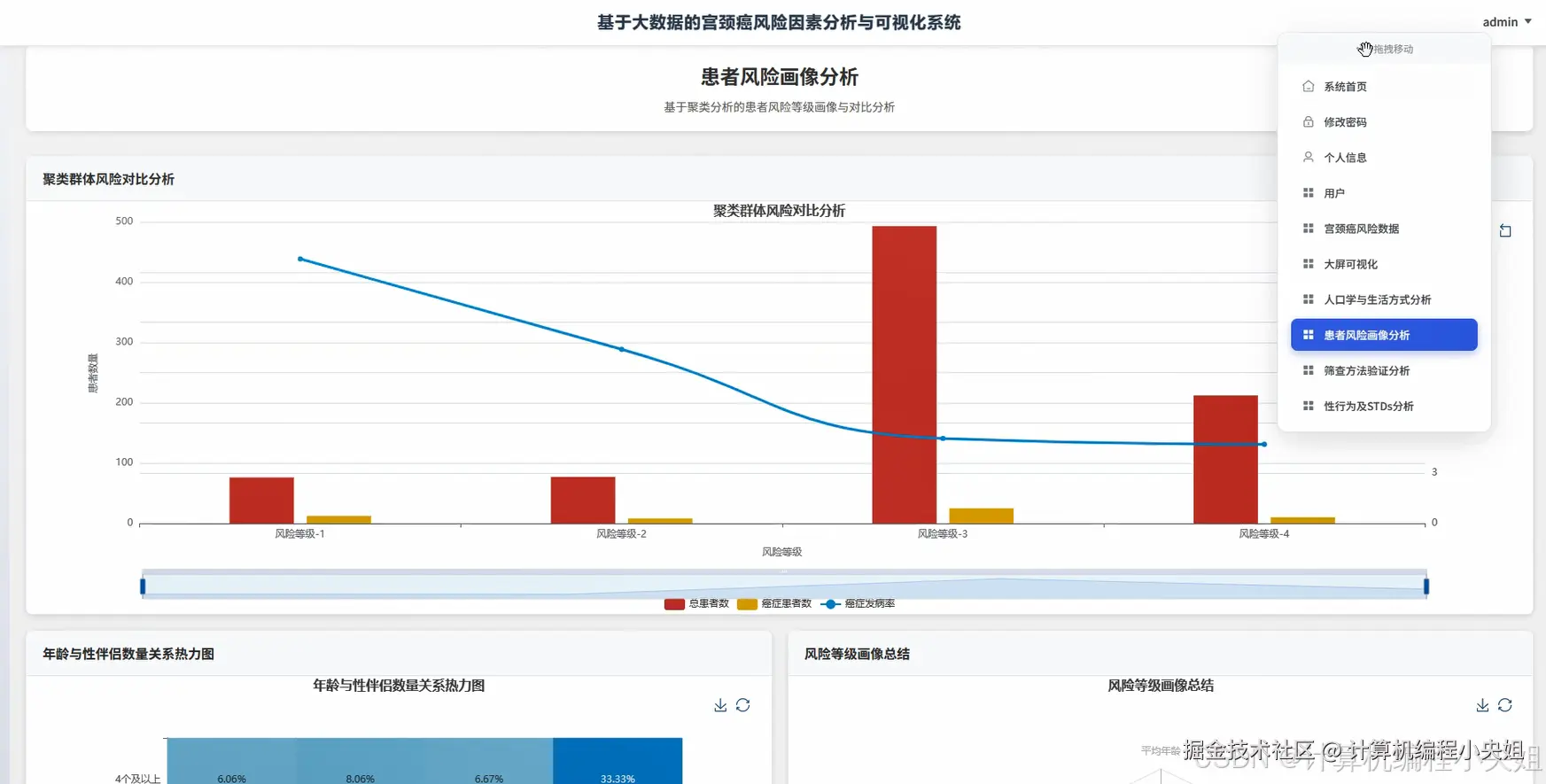Click the grid icon beside 宫颈癌风险数据
The image size is (1546, 784).
pos(1308,229)
